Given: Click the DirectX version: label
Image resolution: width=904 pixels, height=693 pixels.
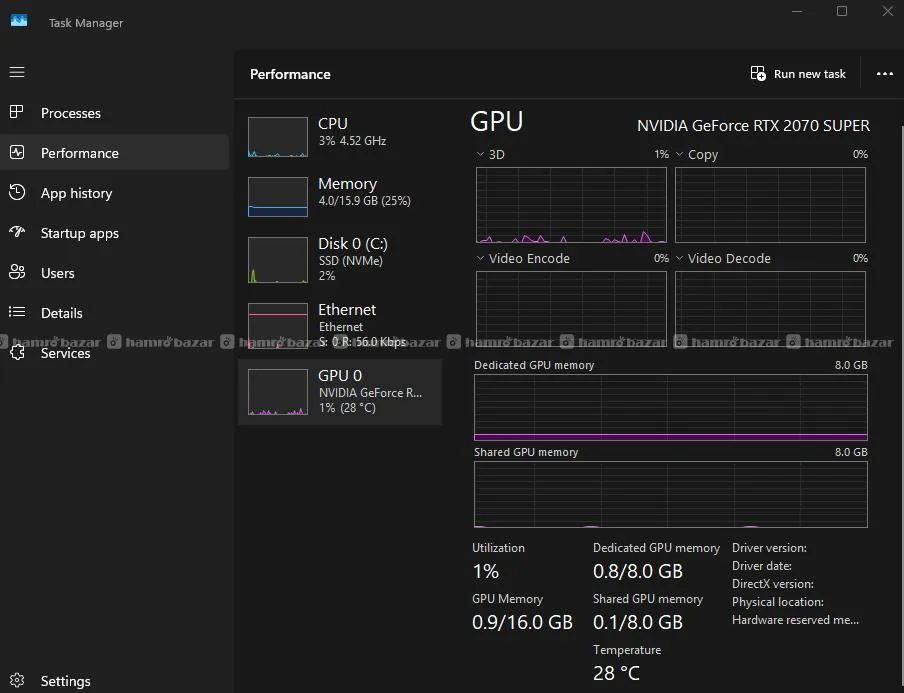Looking at the screenshot, I should click(x=773, y=583).
